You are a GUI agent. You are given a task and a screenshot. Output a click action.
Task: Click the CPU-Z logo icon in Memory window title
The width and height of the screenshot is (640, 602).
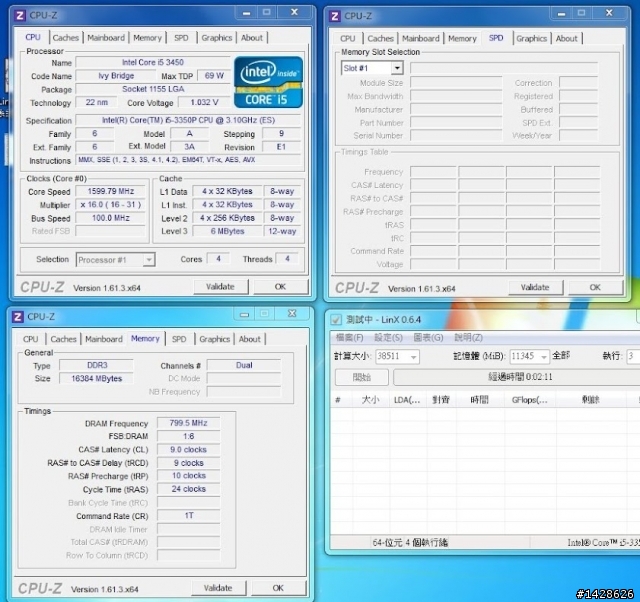(x=18, y=317)
